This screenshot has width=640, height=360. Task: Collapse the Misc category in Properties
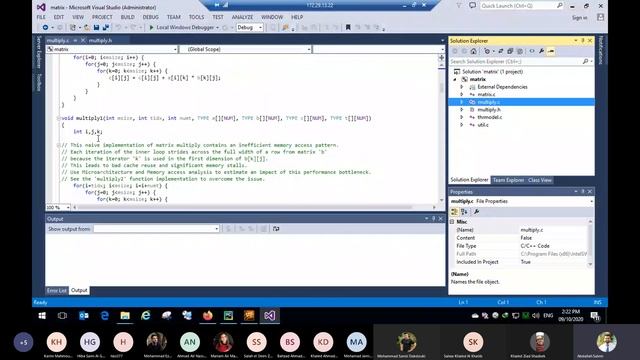click(452, 222)
